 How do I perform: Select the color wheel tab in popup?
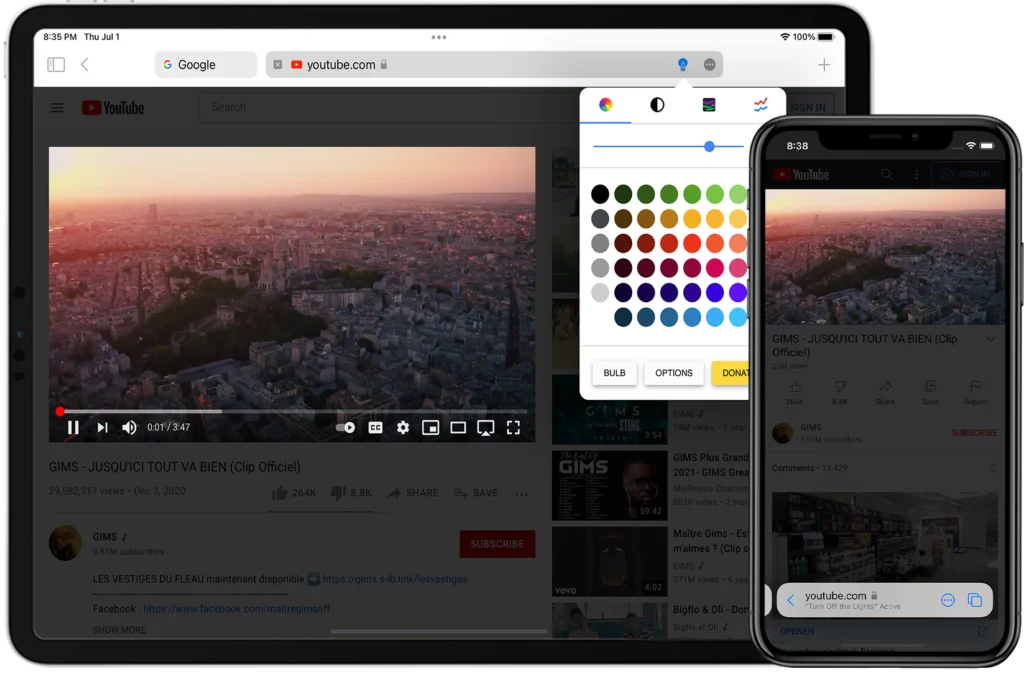605,105
